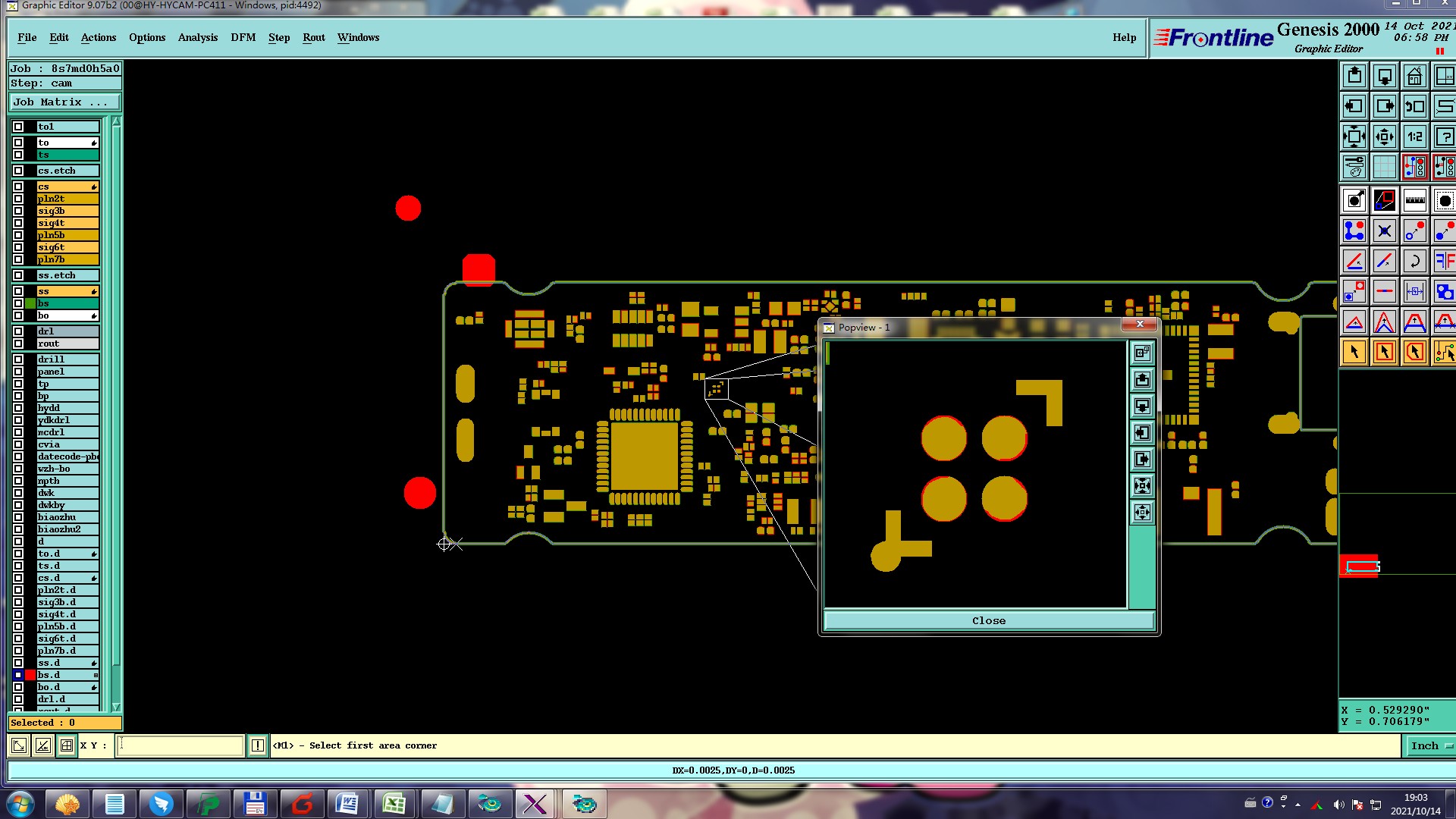This screenshot has width=1456, height=819.
Task: Open the DFM menu
Action: click(243, 38)
